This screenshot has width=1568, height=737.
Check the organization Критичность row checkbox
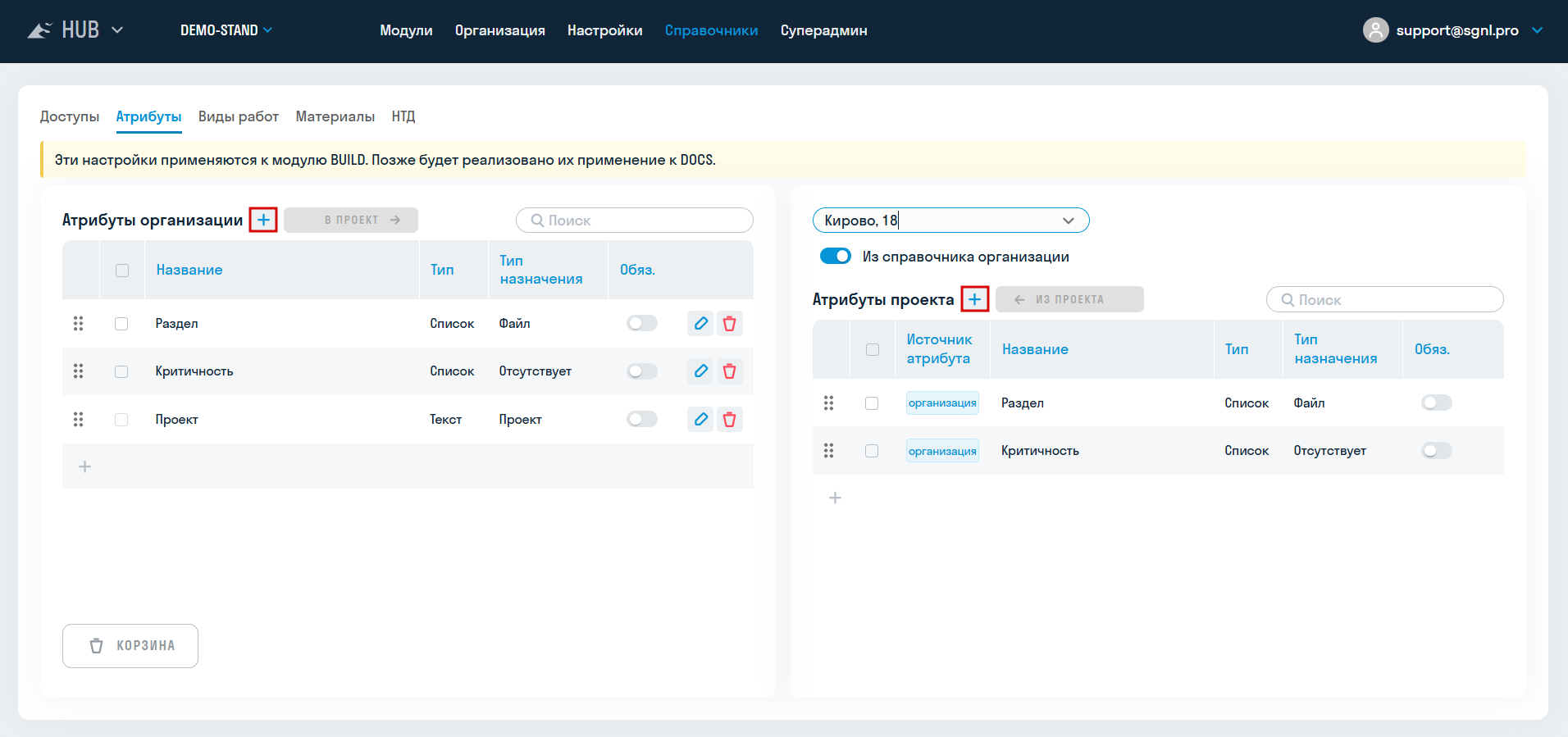click(x=121, y=371)
